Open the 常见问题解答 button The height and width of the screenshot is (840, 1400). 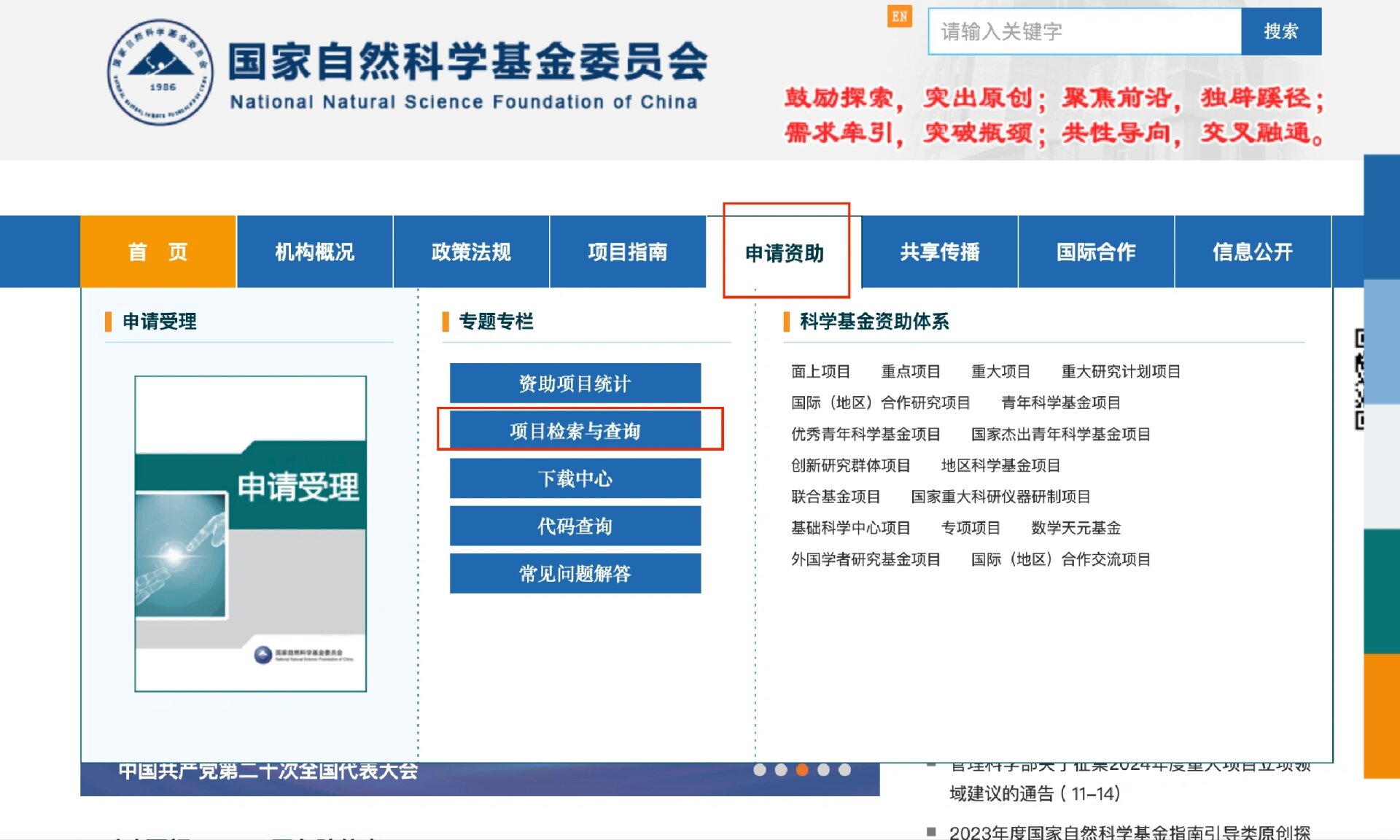click(x=575, y=574)
